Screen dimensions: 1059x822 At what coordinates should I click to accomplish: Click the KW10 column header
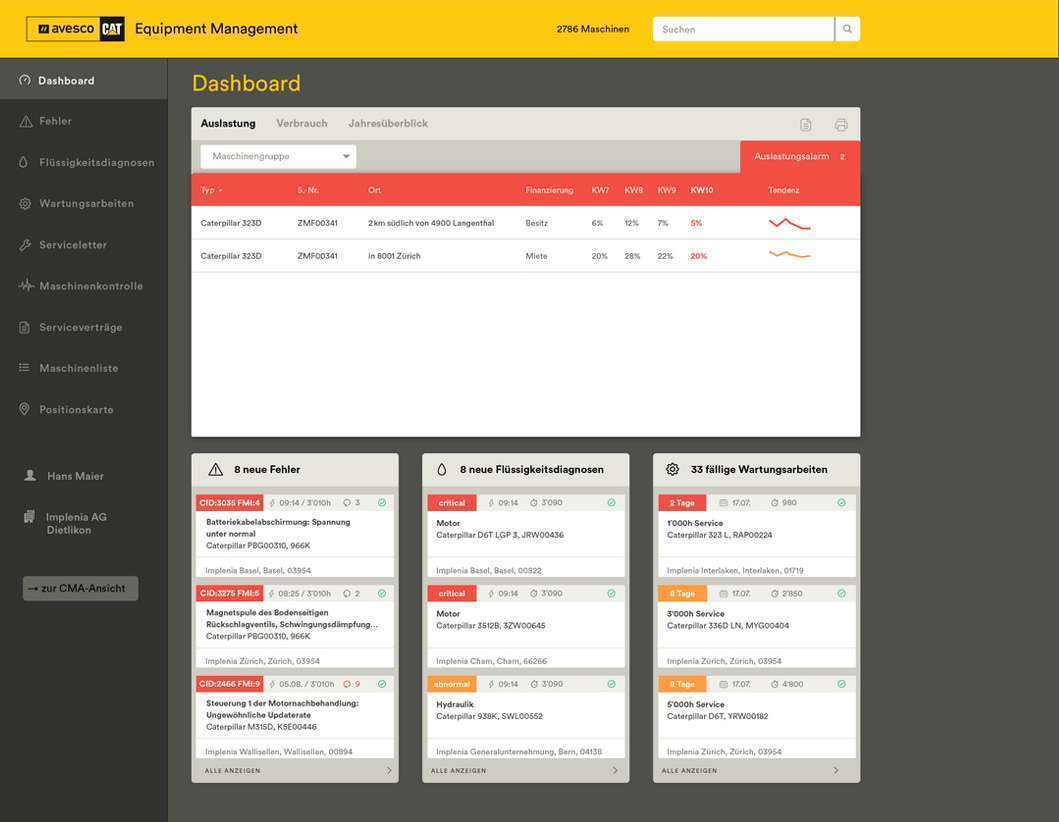point(702,190)
